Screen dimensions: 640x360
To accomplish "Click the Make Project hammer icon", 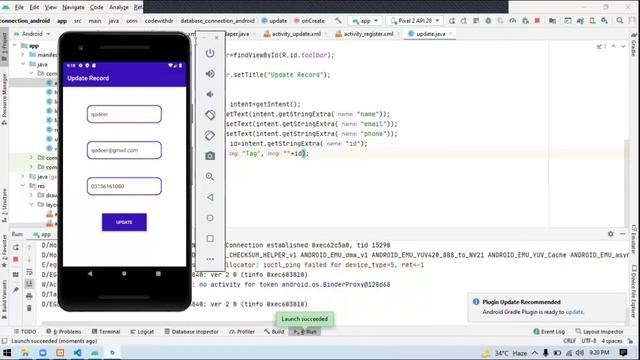I will (x=338, y=20).
